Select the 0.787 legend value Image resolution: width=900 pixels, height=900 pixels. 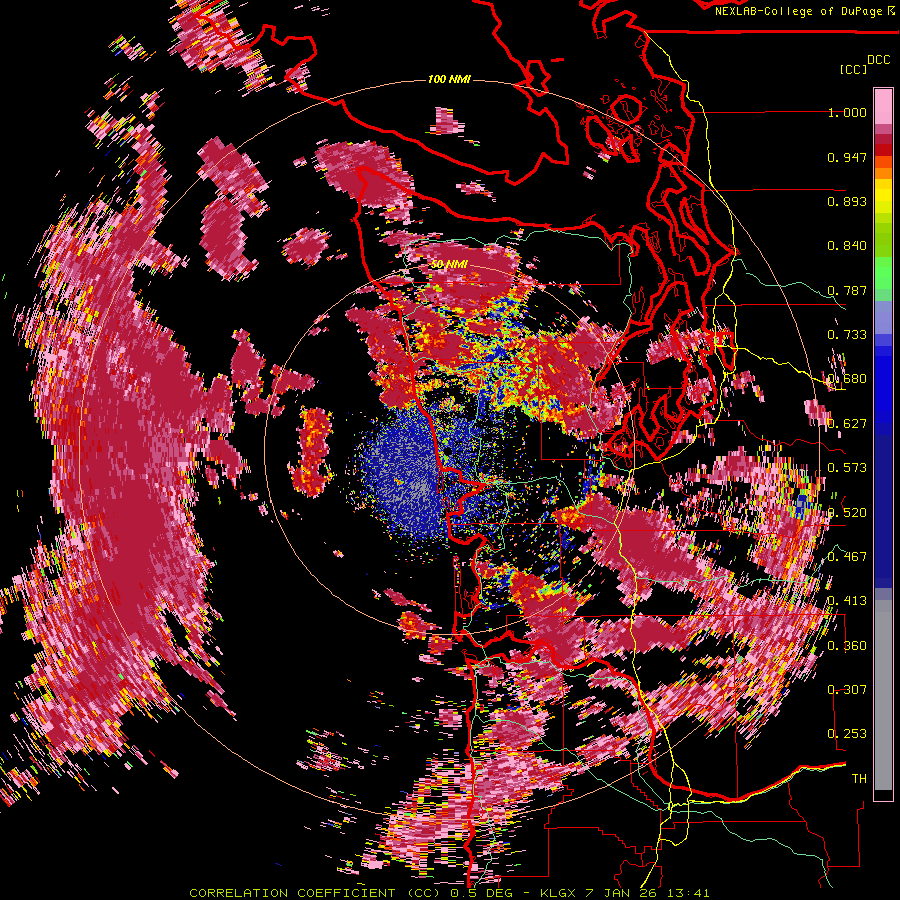pyautogui.click(x=847, y=290)
